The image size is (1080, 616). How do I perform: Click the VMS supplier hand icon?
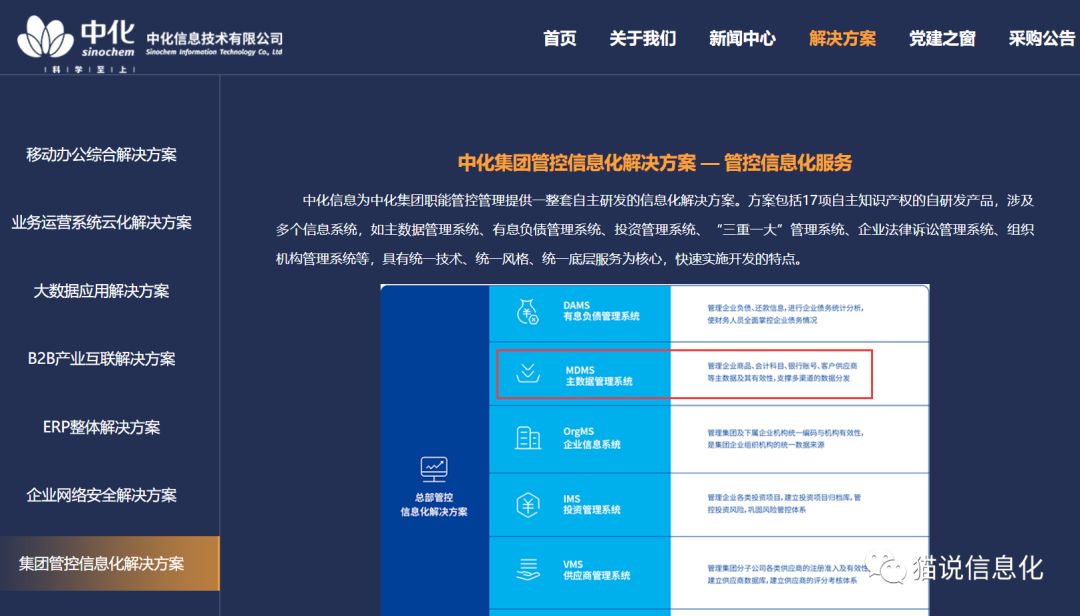click(x=528, y=570)
